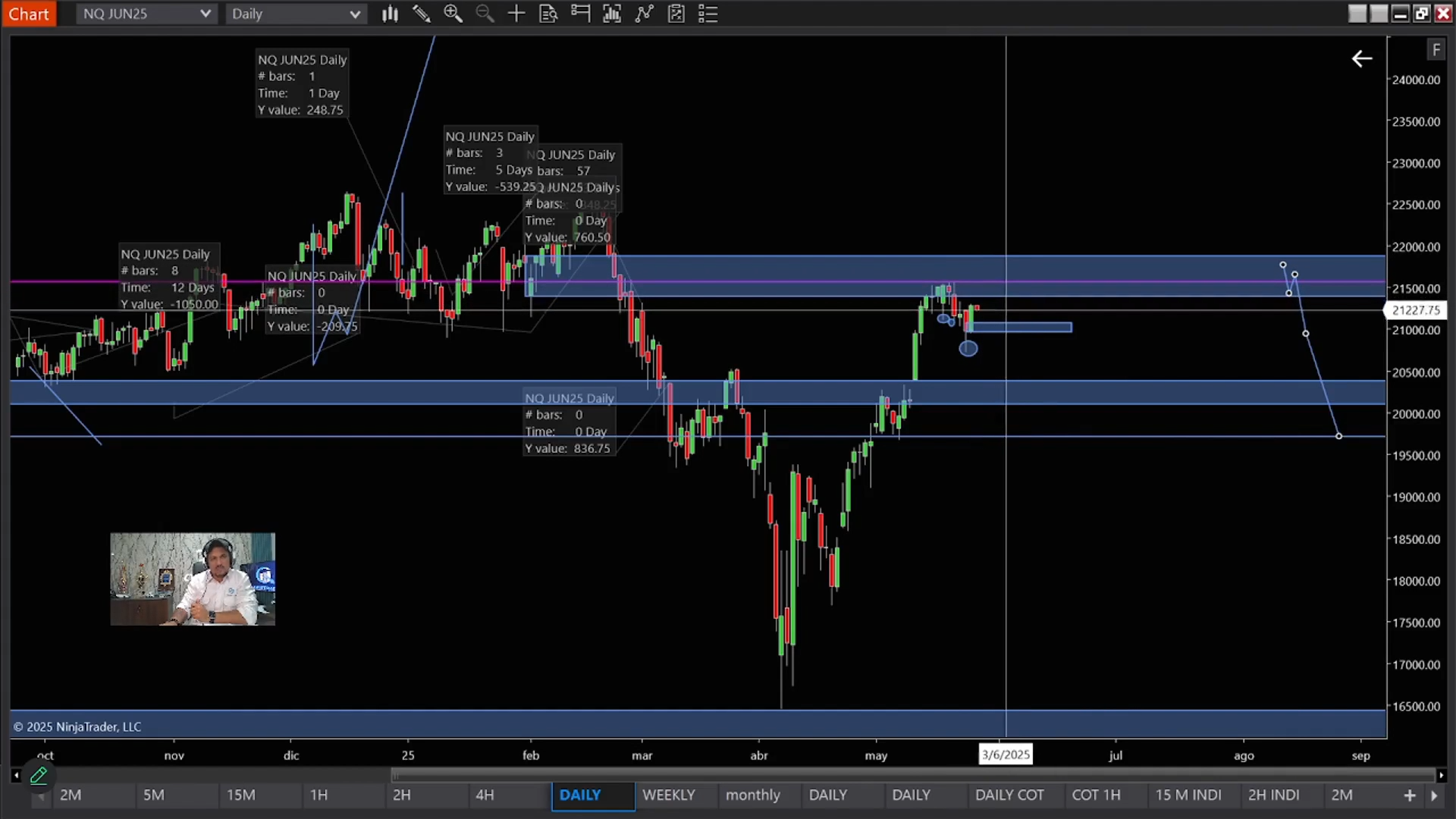Viewport: 1456px width, 819px height.
Task: Click the 'Y value: 248.75' ruler label
Action: coord(300,110)
